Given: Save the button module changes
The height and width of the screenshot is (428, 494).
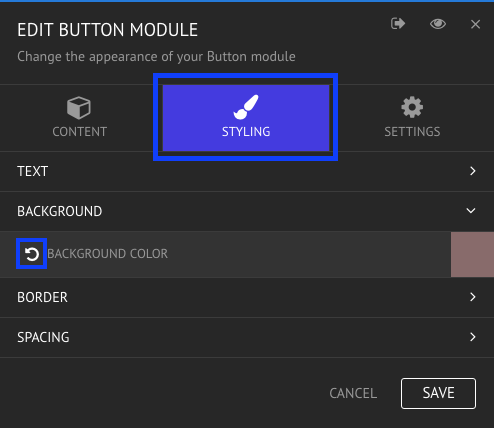Looking at the screenshot, I should [438, 393].
